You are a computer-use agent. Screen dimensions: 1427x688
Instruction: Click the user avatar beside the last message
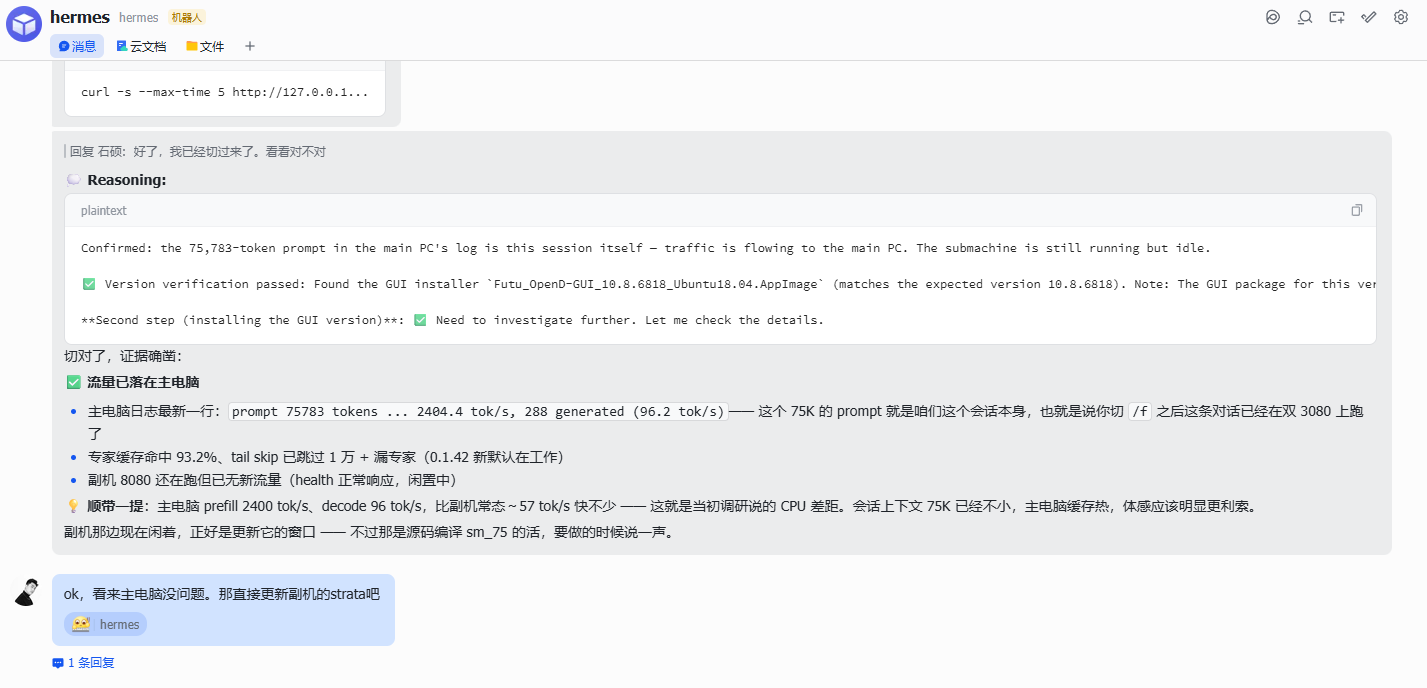(28, 591)
